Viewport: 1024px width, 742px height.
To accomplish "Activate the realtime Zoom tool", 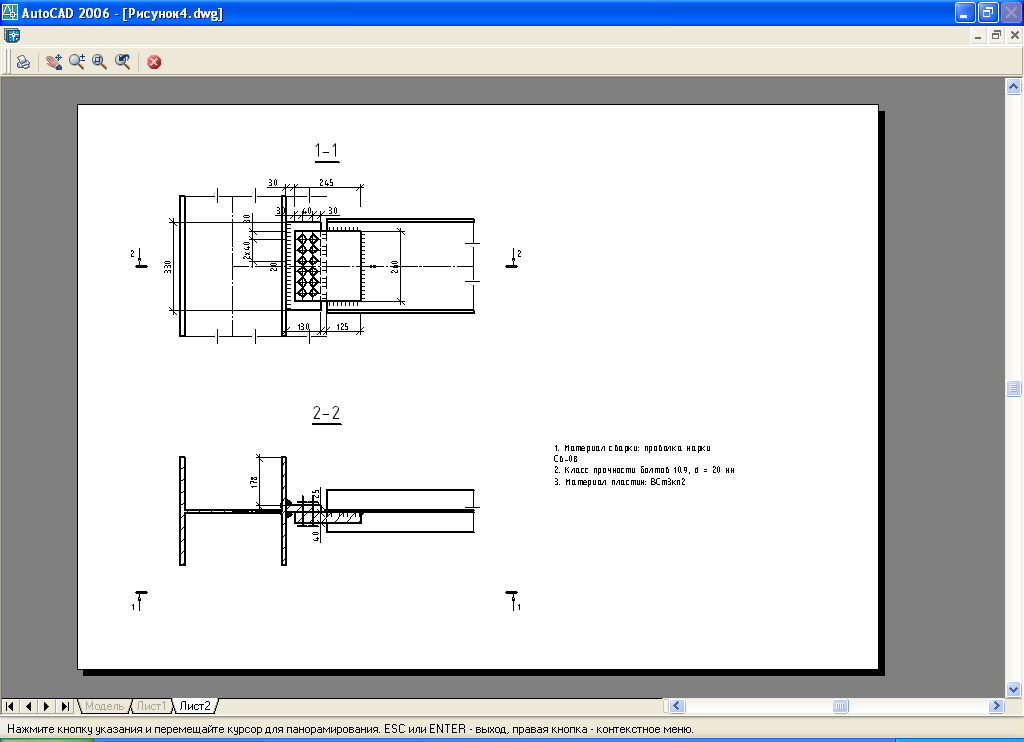I will [77, 62].
